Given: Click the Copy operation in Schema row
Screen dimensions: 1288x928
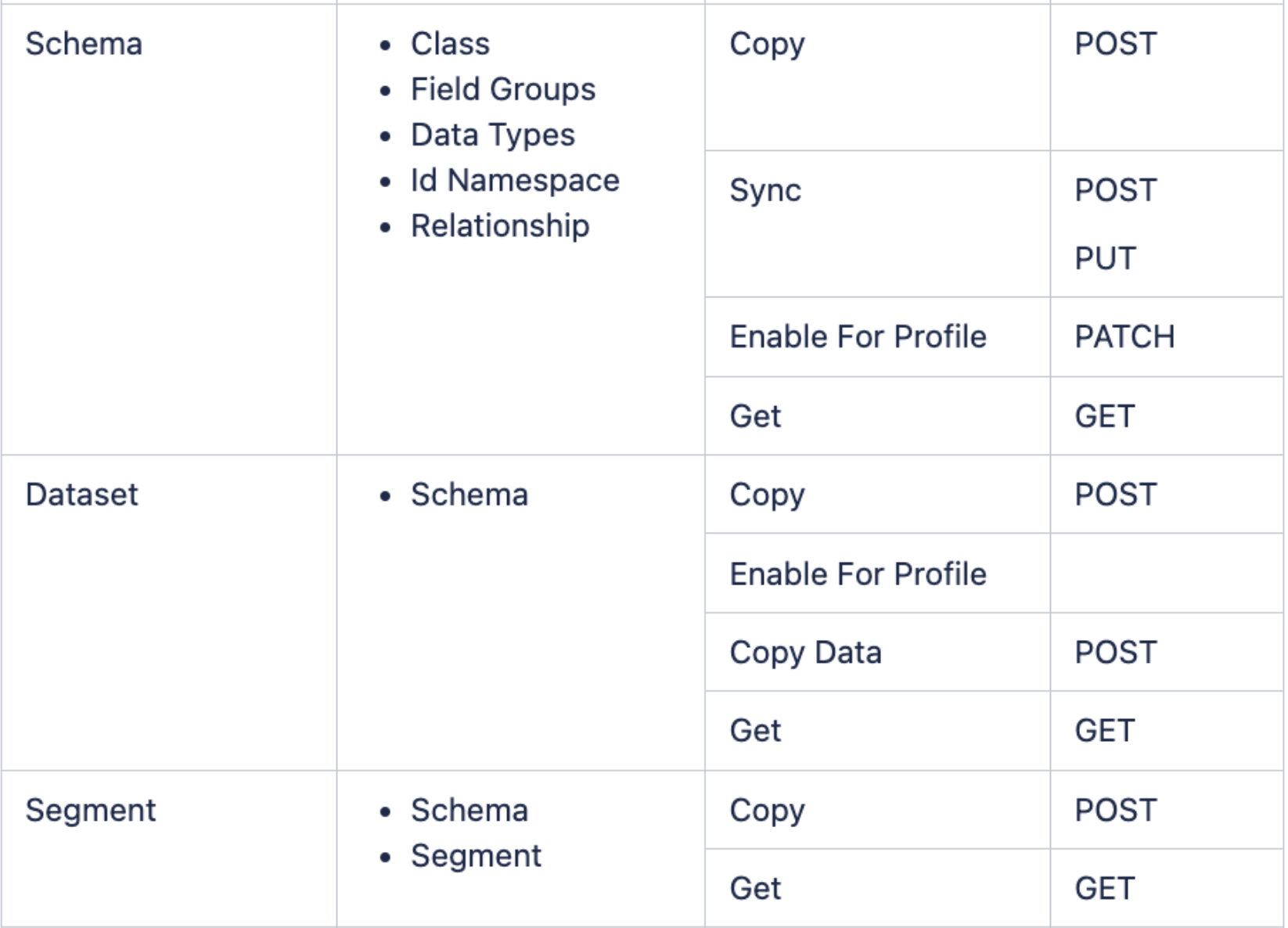Looking at the screenshot, I should point(767,44).
